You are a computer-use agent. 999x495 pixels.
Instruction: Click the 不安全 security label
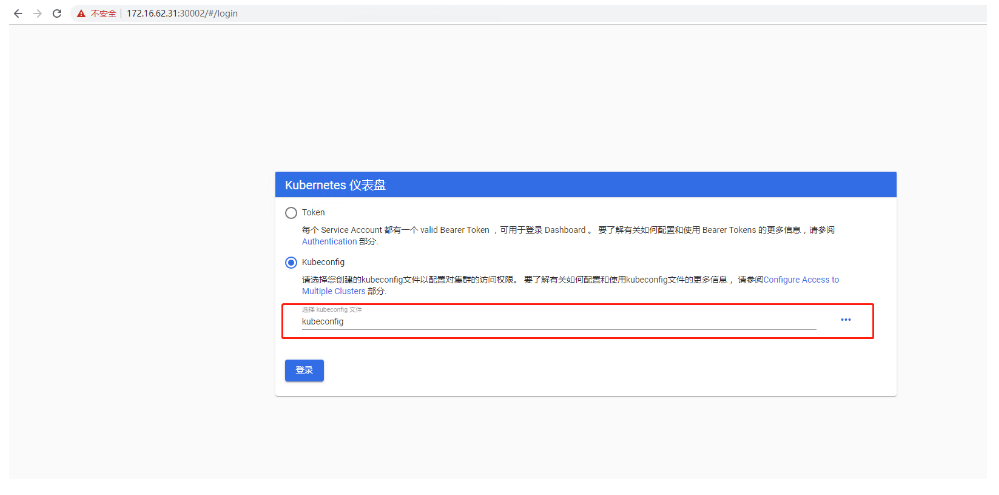(x=103, y=13)
